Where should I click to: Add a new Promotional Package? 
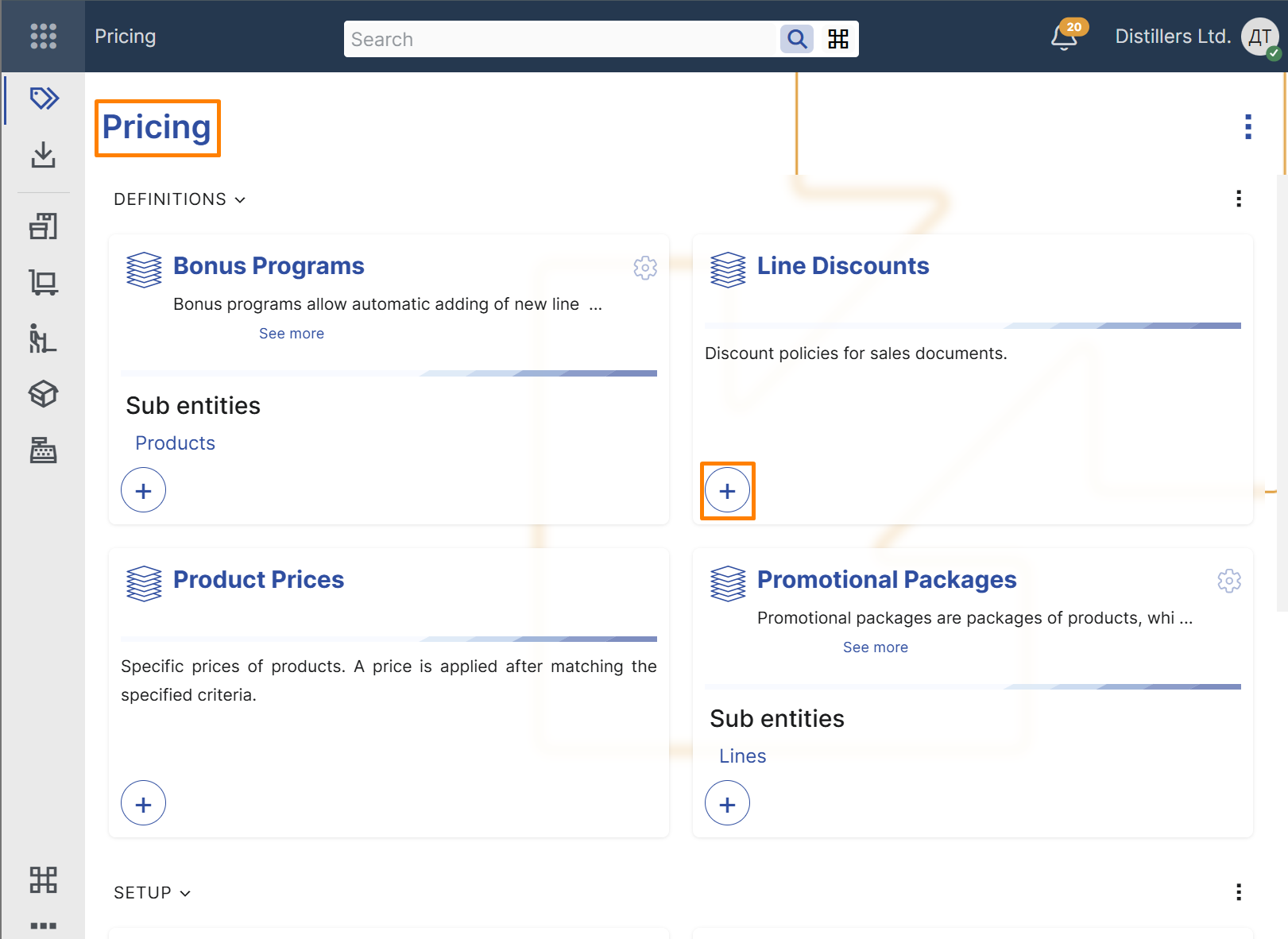(727, 803)
